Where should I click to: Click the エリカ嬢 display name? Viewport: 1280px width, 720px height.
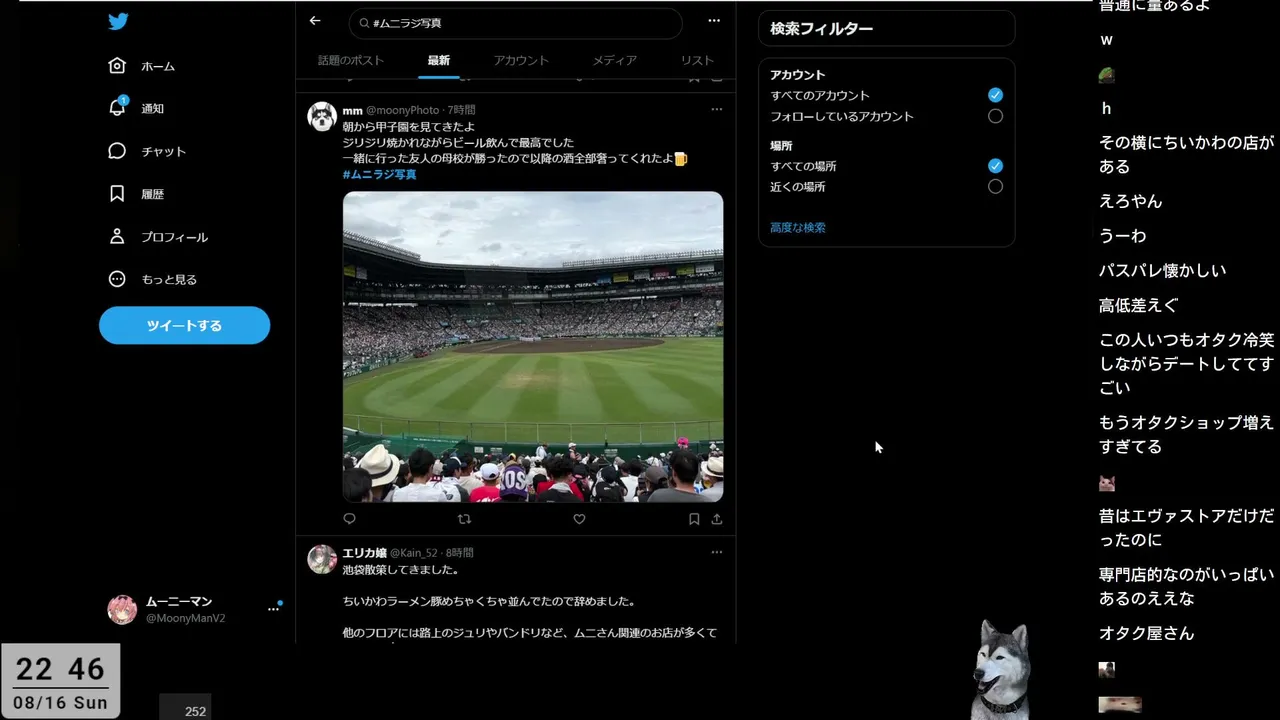click(364, 553)
